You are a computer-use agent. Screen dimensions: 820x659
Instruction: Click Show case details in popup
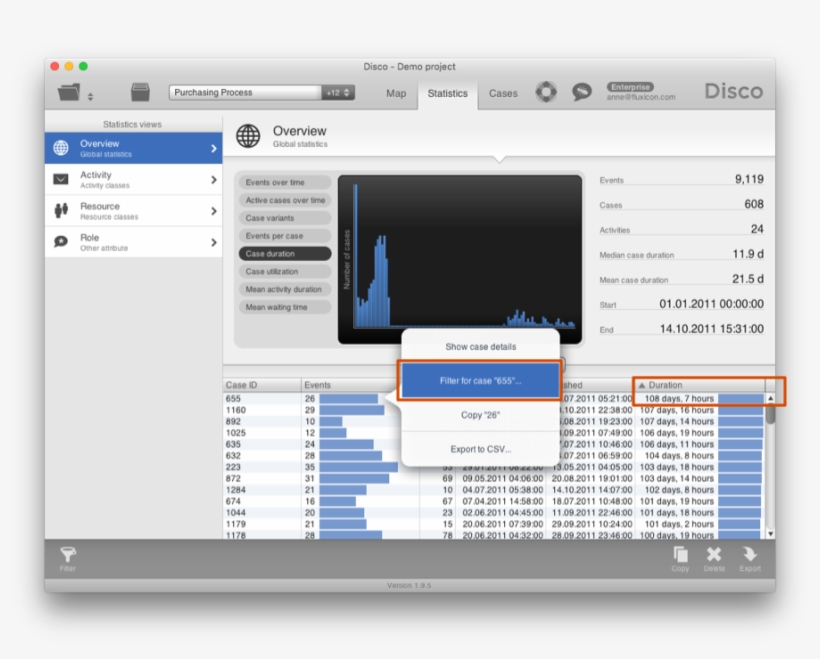480,347
